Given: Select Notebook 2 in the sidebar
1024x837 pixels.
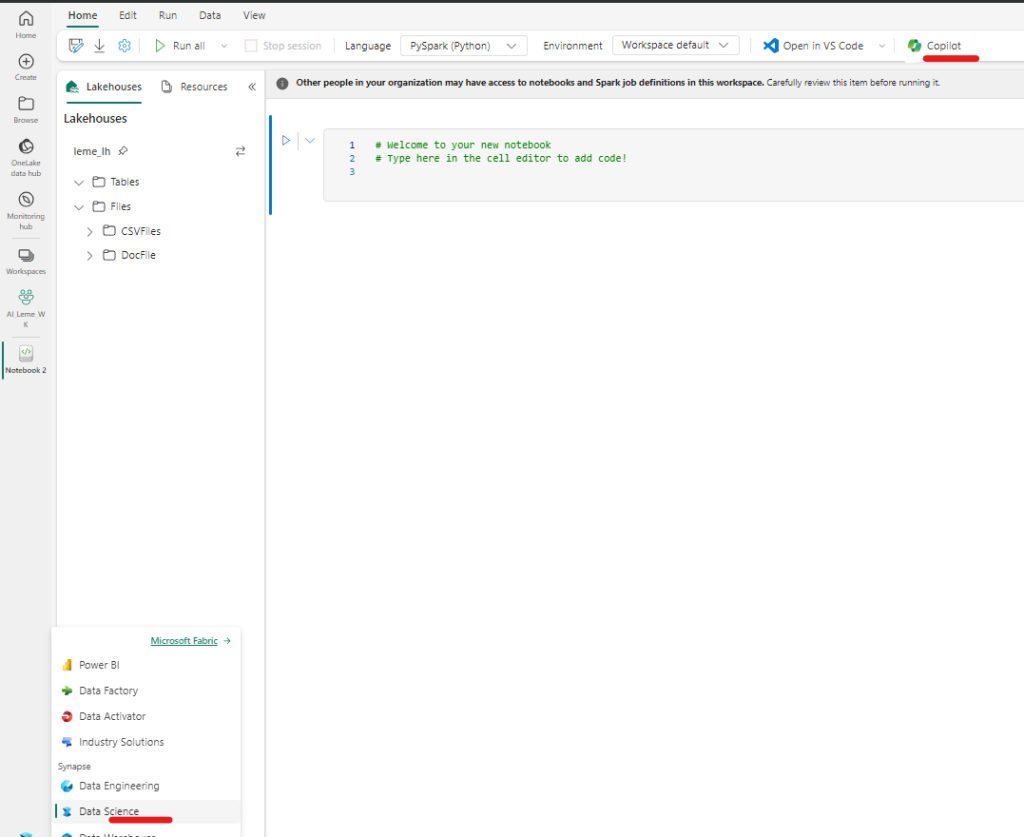Looking at the screenshot, I should (x=26, y=360).
